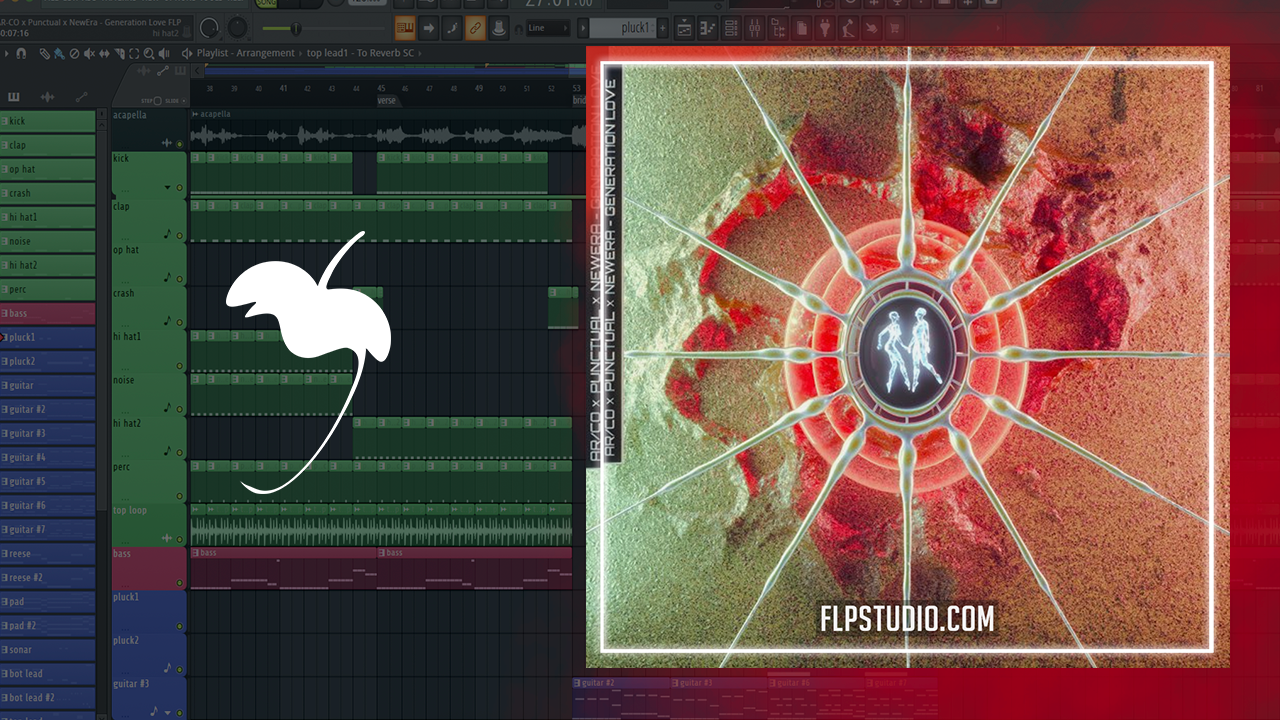Open the Playlist view icon
The image size is (1280, 720).
pyautogui.click(x=685, y=28)
